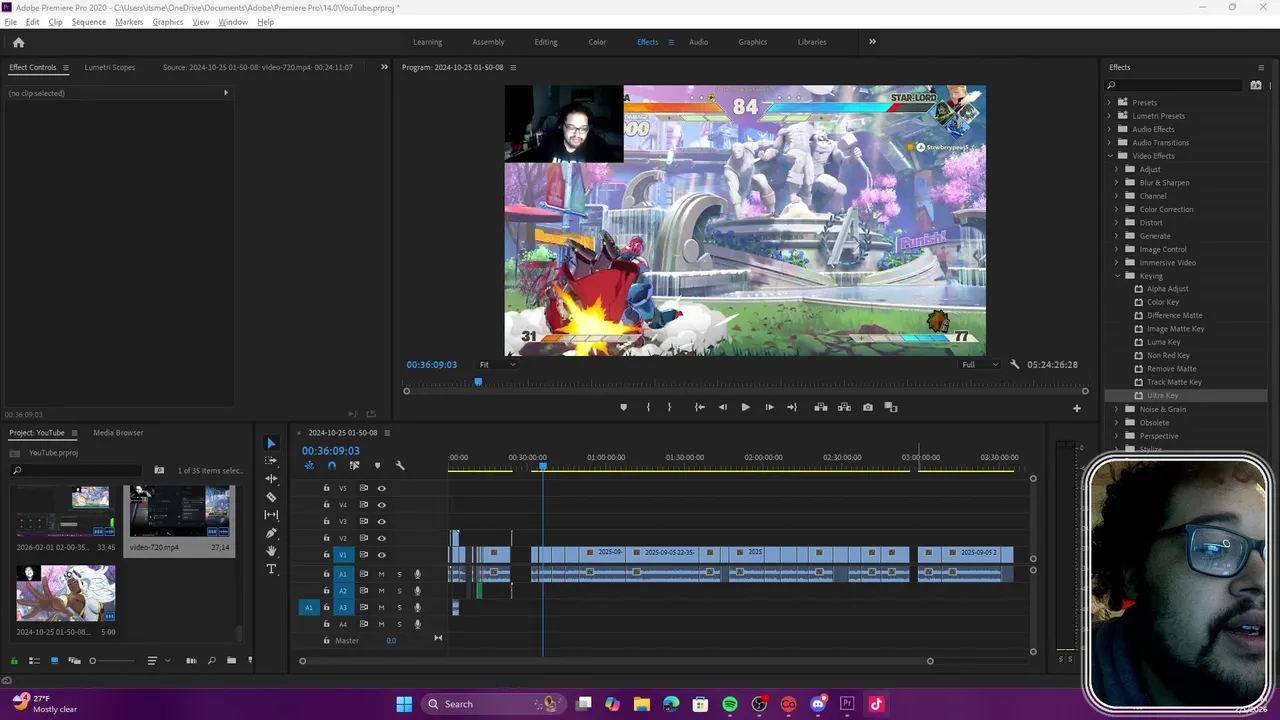Click Mark In bracket icon
This screenshot has height=720, width=1280.
[x=648, y=407]
